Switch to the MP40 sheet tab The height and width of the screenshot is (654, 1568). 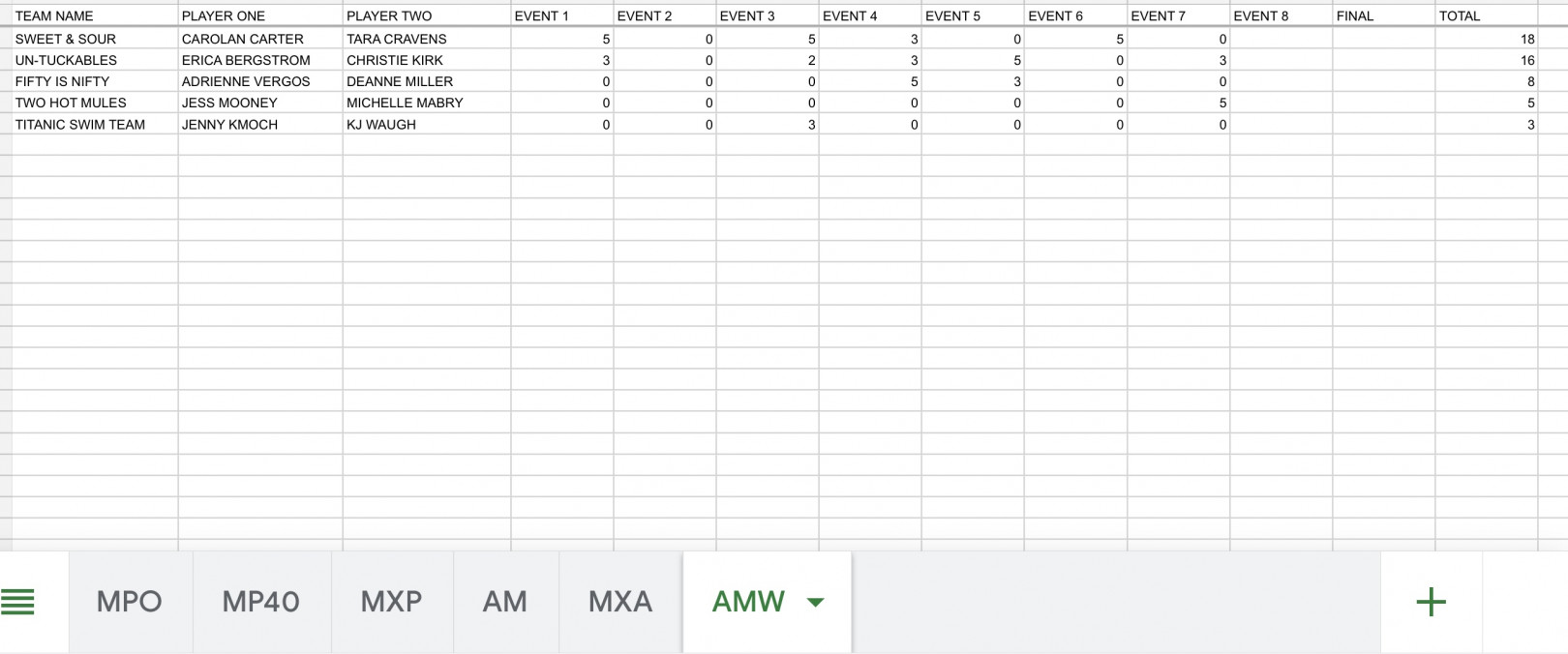(x=261, y=602)
